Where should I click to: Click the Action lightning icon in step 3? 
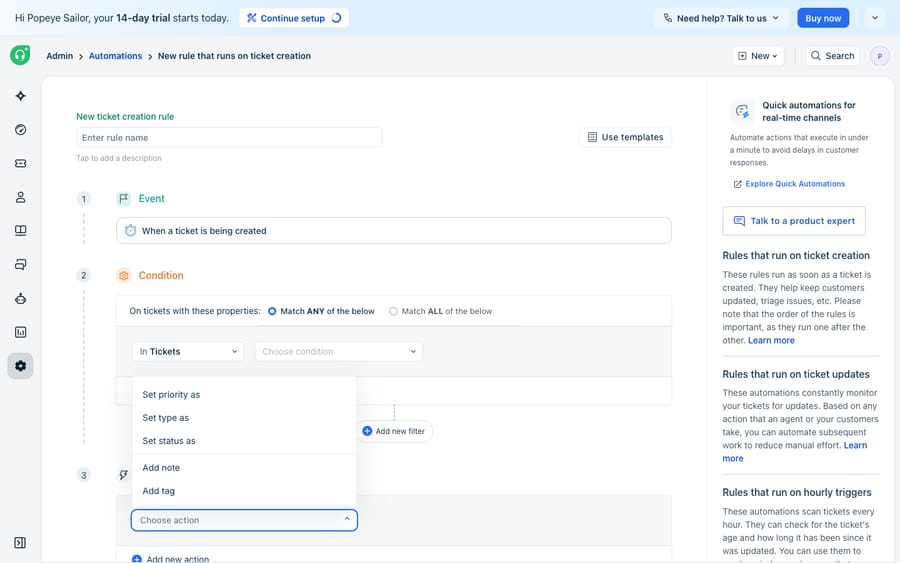point(123,475)
